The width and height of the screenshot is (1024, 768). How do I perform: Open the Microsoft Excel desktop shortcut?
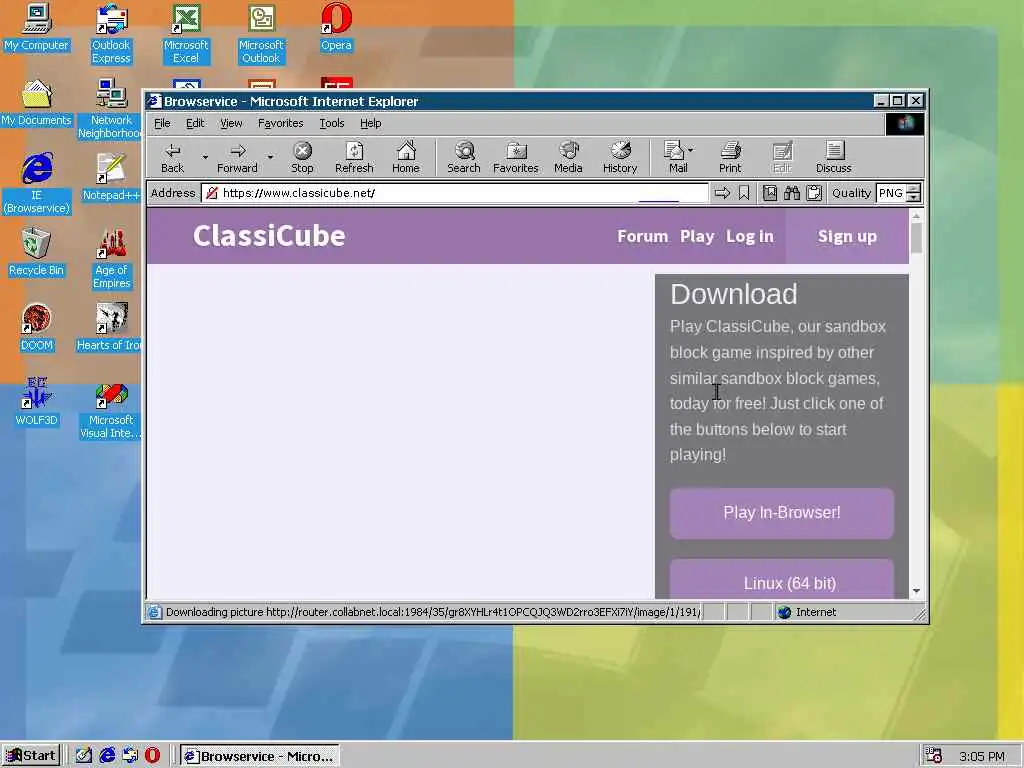pos(186,34)
